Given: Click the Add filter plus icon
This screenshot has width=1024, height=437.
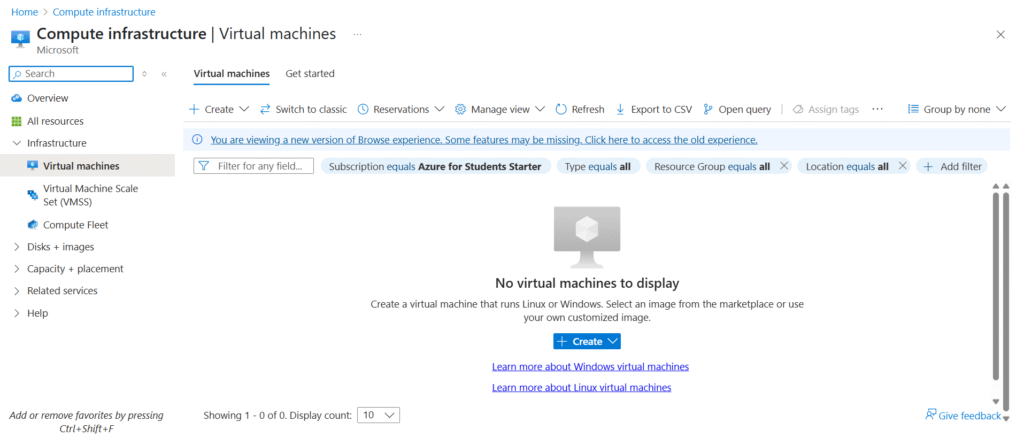Looking at the screenshot, I should pyautogui.click(x=928, y=167).
